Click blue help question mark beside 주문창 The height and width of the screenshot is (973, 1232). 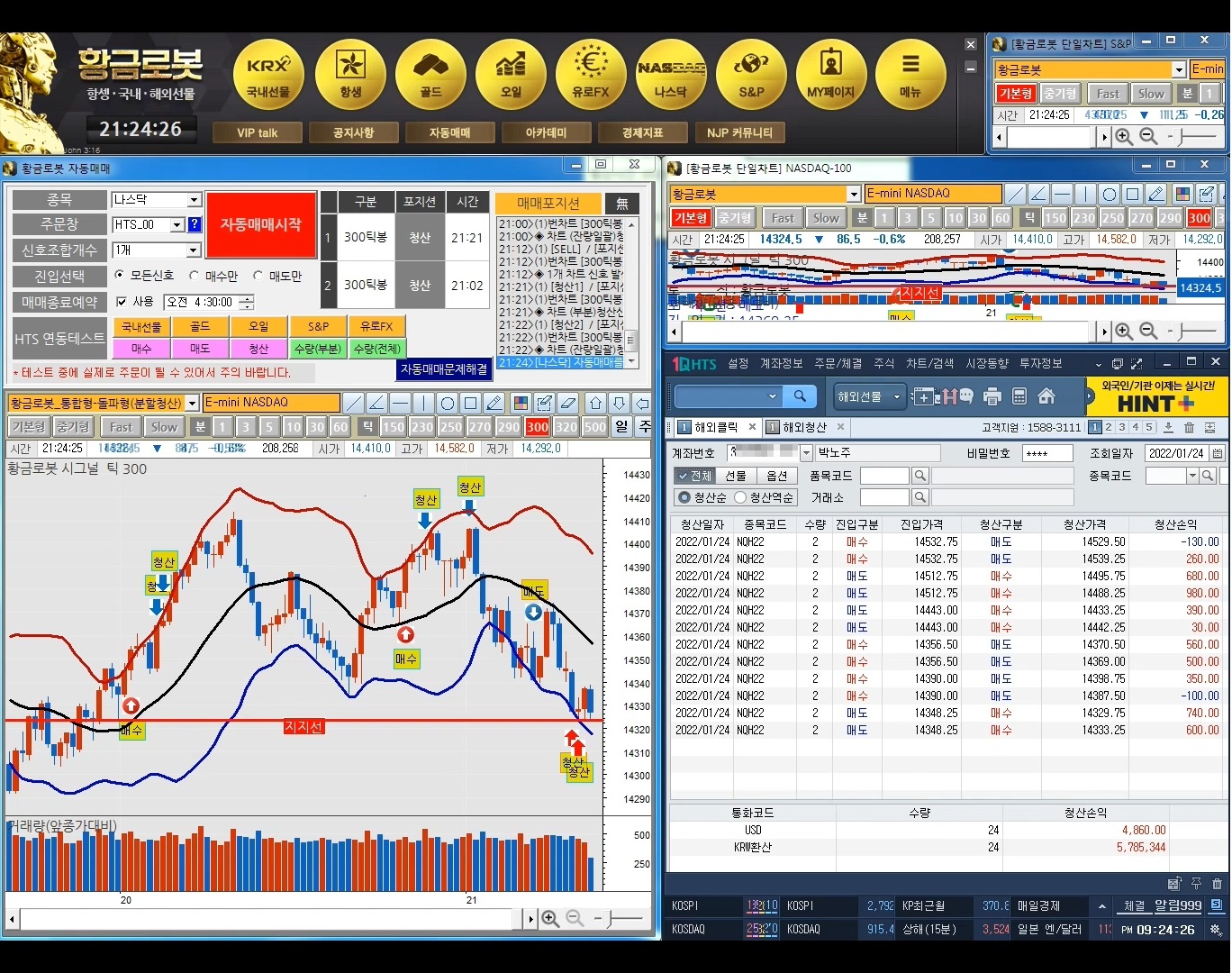(x=195, y=225)
